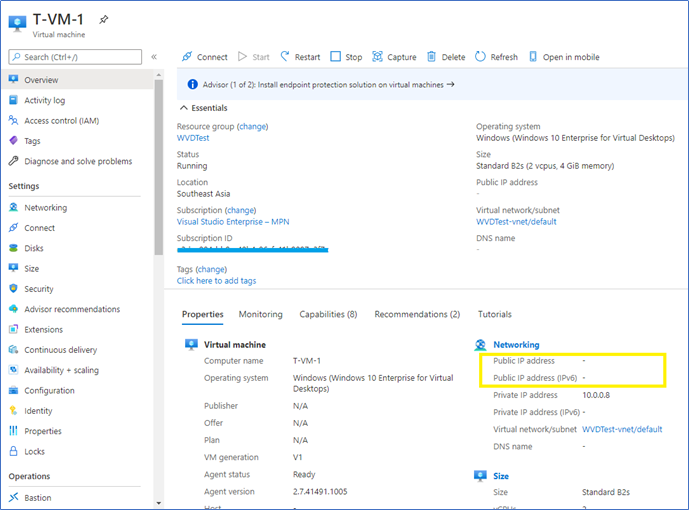
Task: Click the Connect plug icon in toolbar
Action: point(187,57)
